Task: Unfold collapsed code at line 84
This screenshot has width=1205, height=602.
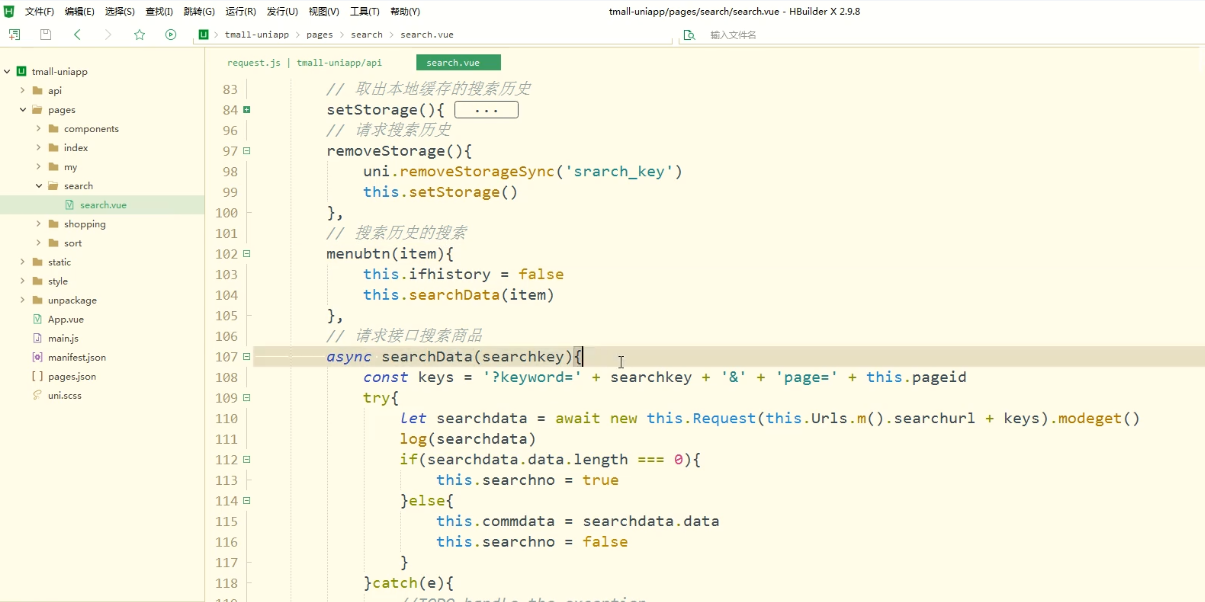Action: click(x=247, y=110)
